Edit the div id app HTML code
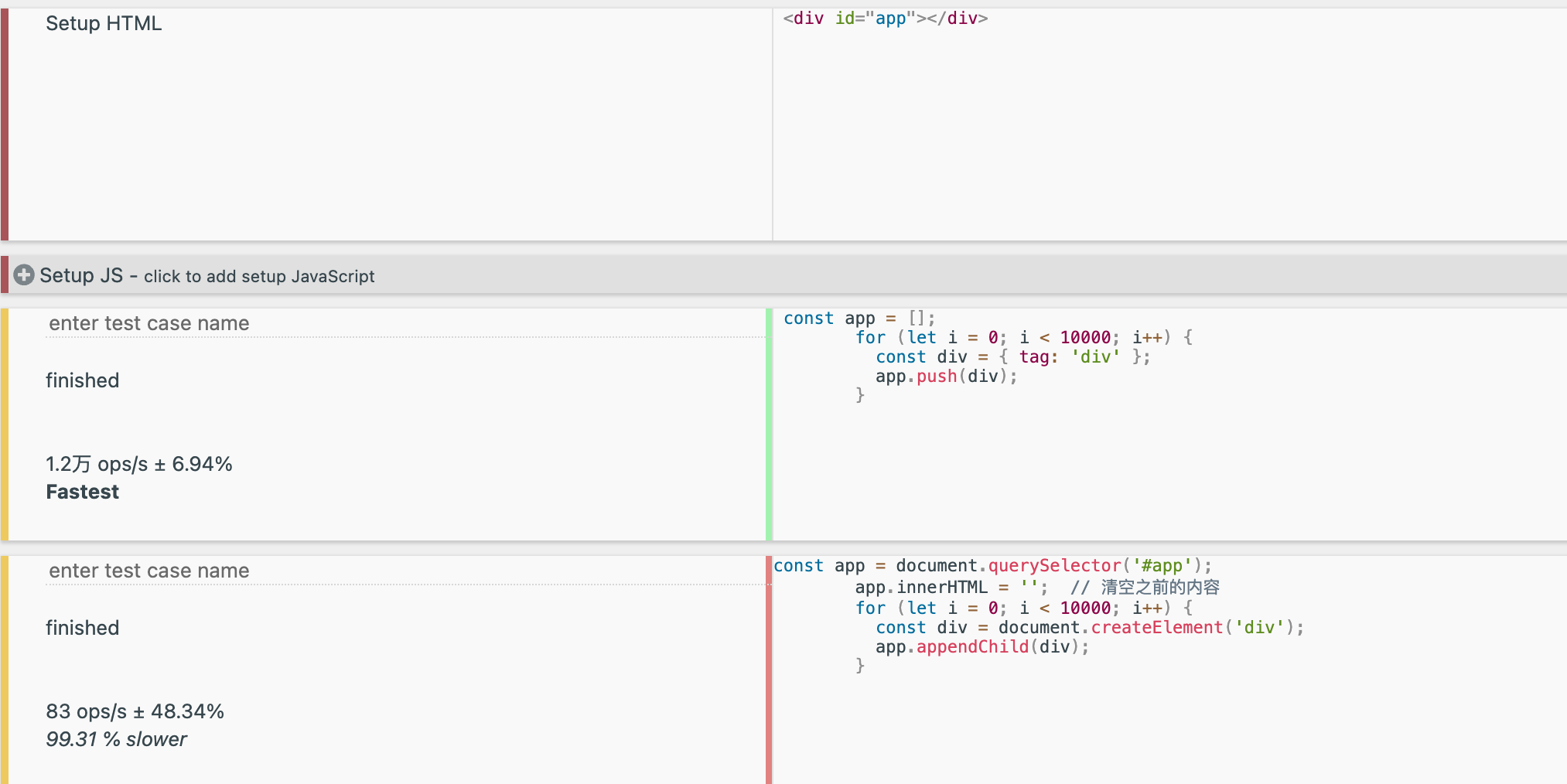 885,19
